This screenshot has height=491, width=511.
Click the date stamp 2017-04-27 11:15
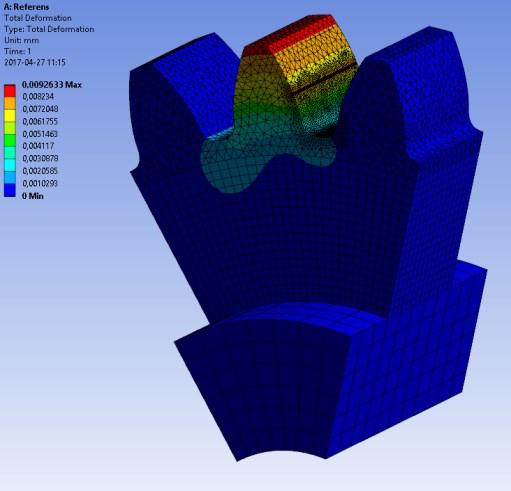click(35, 62)
